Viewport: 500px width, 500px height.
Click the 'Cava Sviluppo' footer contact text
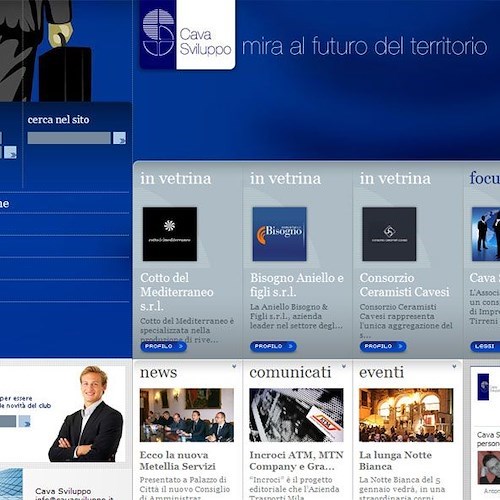(x=63, y=491)
